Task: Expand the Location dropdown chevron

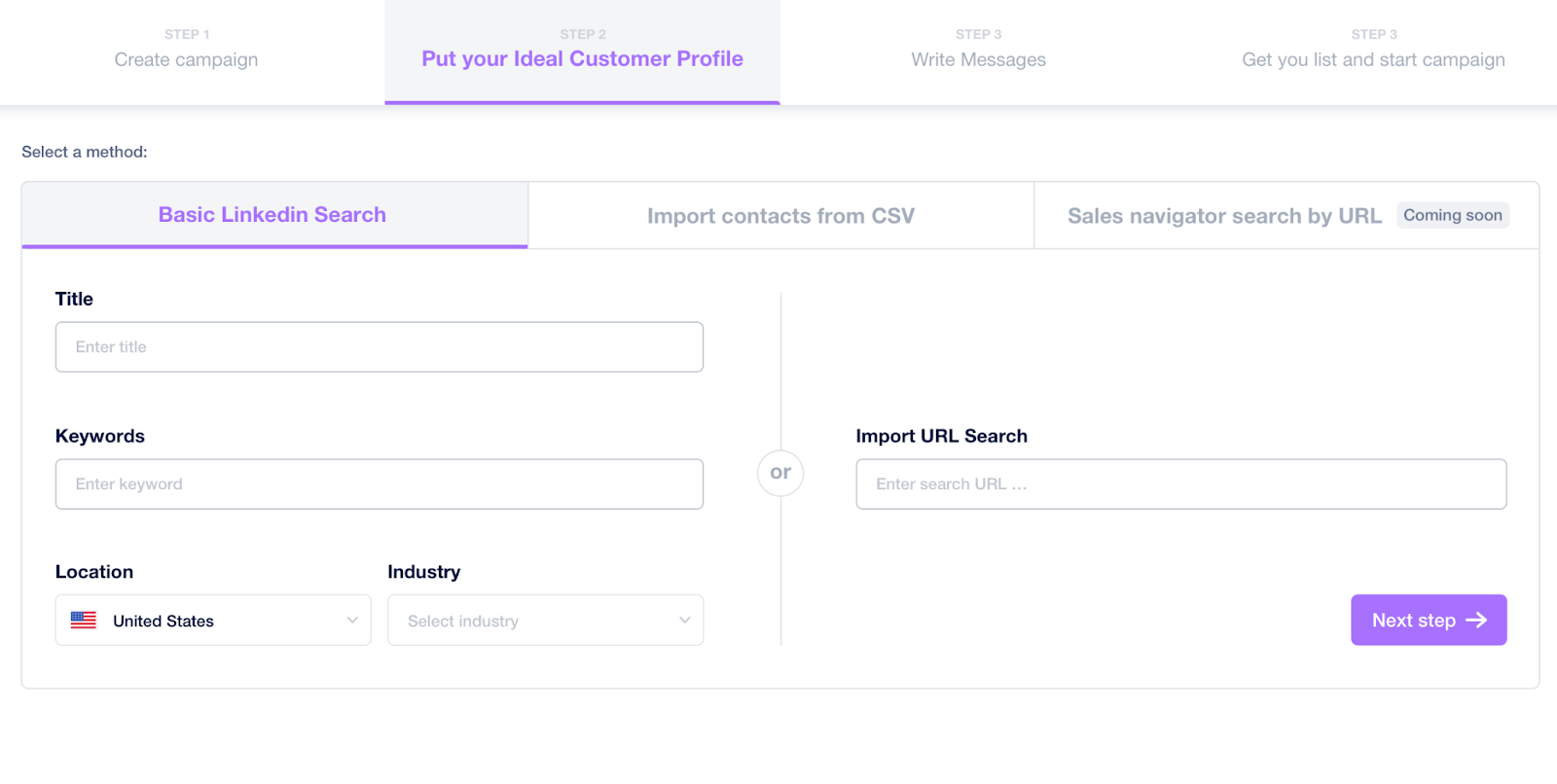Action: pos(352,621)
